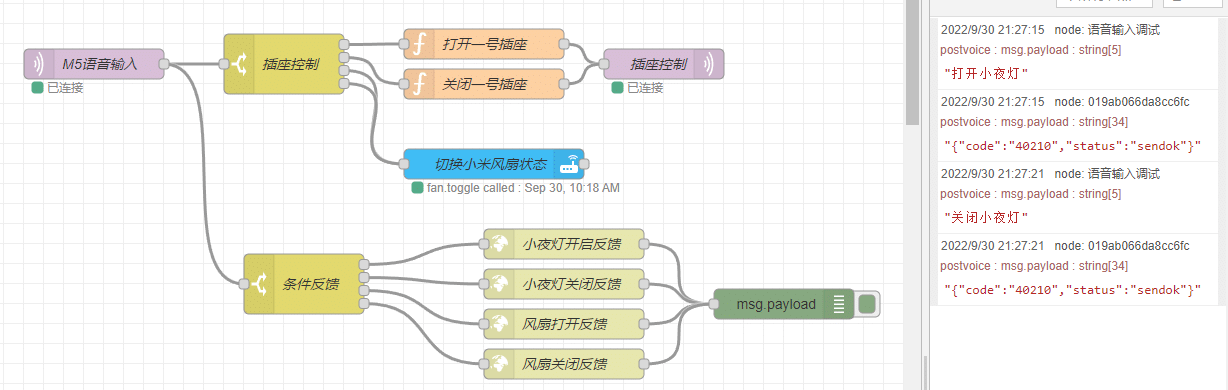Screen dimensions: 1228x390
Task: Click the switch icon on 条件反馈 node
Action: pyautogui.click(x=259, y=284)
